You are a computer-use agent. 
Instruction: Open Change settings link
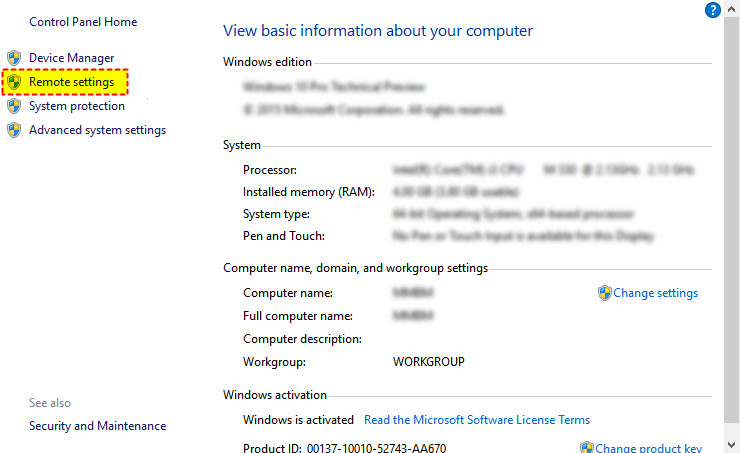click(x=656, y=293)
